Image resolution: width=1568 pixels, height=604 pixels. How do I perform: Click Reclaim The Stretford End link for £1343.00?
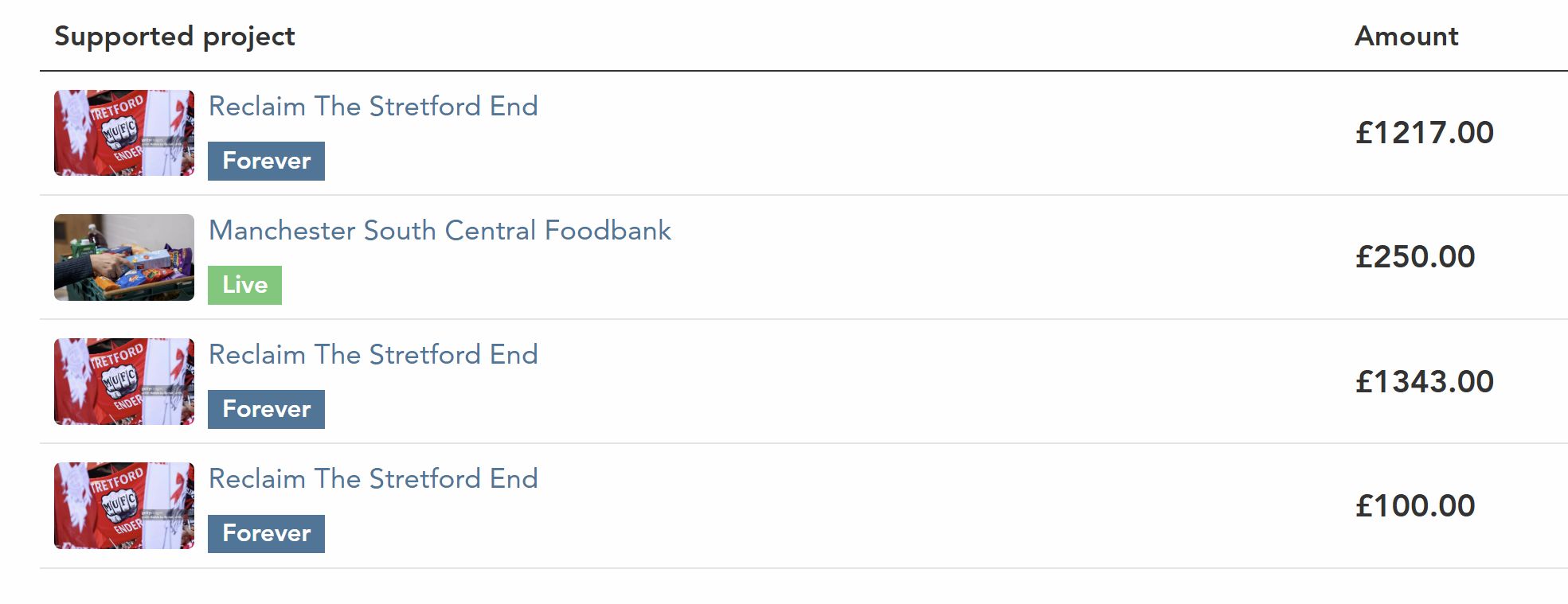[x=373, y=355]
